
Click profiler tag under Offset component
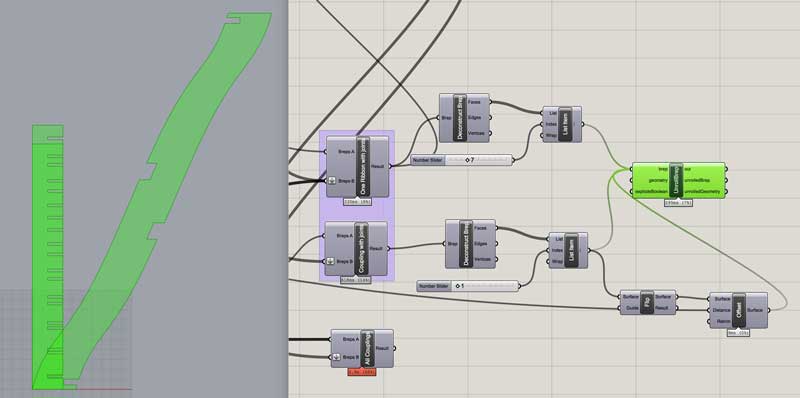coord(738,333)
